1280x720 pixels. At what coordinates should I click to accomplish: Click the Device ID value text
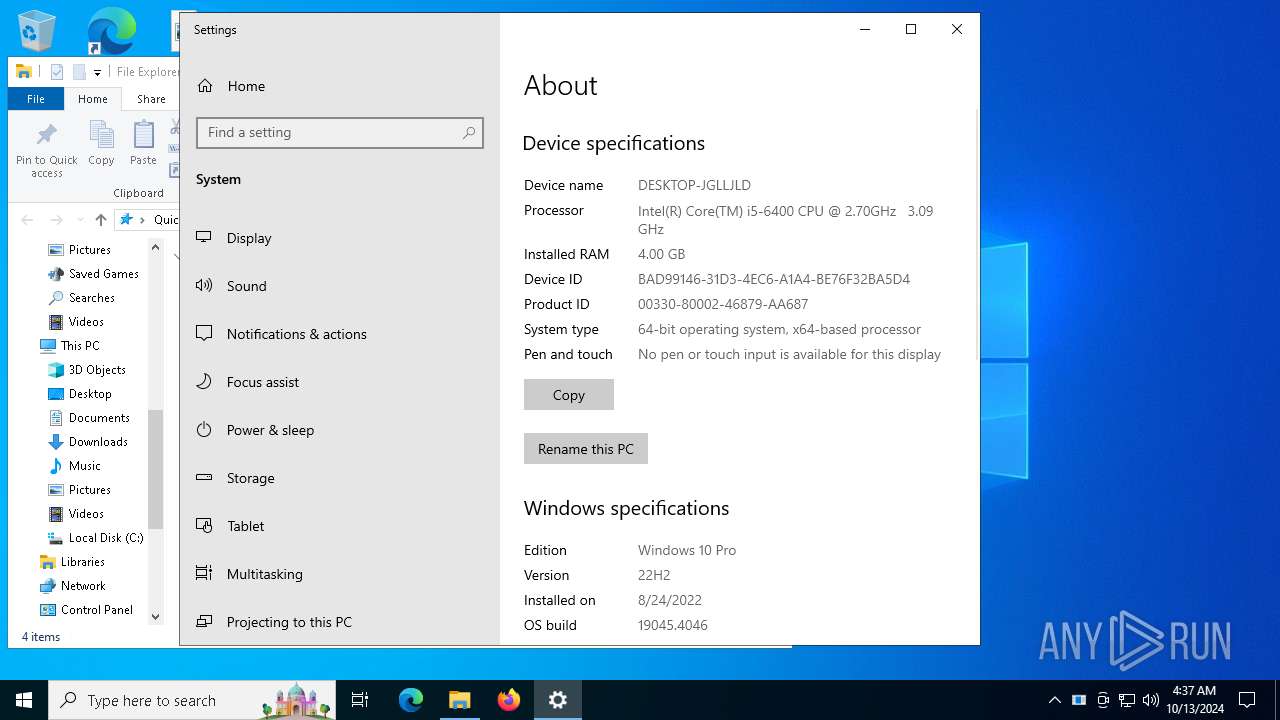point(774,279)
